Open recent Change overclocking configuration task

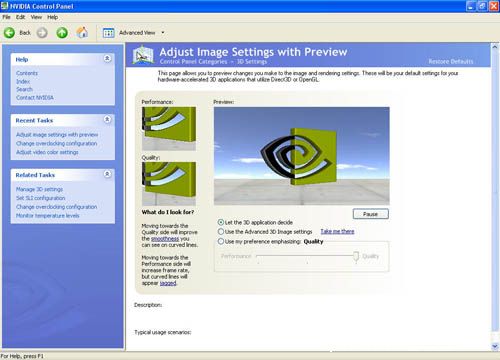point(57,143)
